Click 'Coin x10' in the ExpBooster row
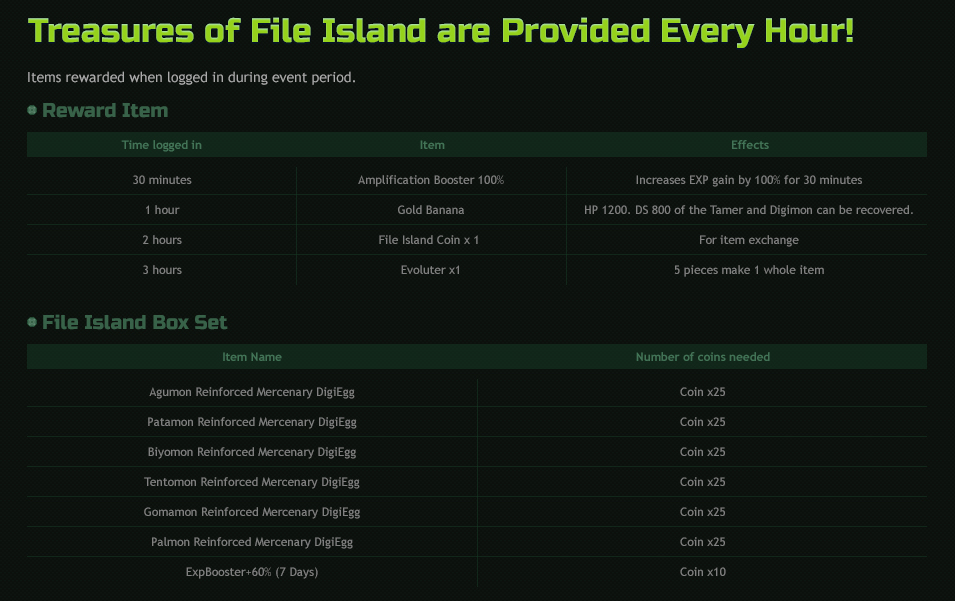 (702, 572)
